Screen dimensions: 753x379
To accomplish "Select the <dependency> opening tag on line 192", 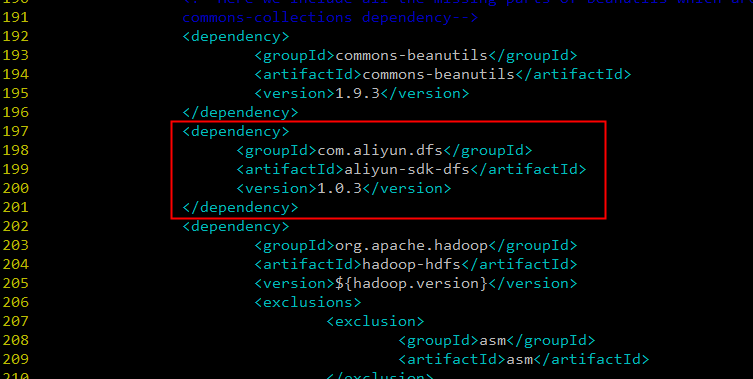I will [x=236, y=37].
